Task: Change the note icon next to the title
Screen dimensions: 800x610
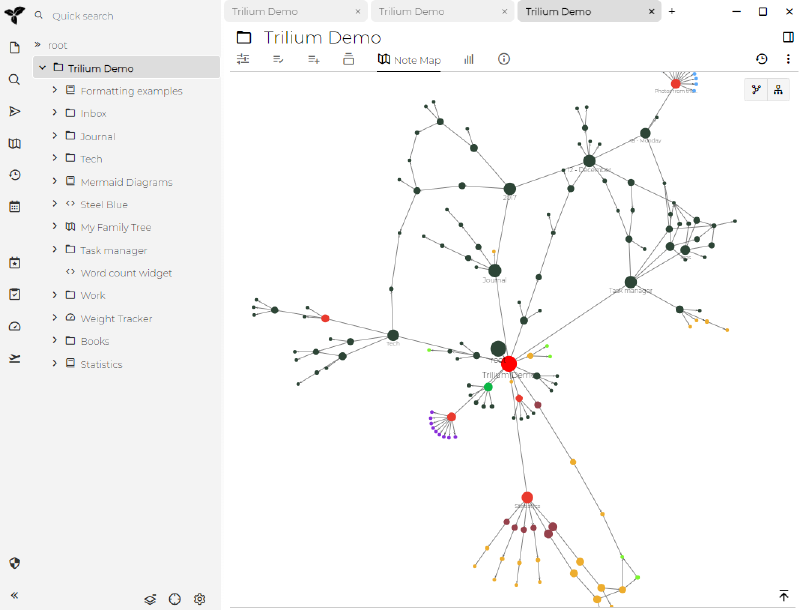Action: (244, 37)
